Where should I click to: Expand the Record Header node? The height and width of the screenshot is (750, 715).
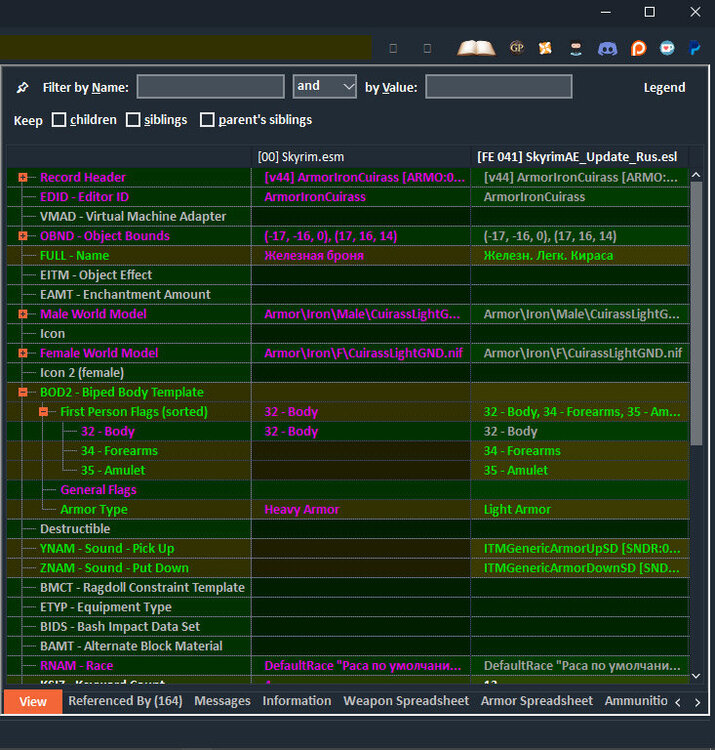[22, 177]
